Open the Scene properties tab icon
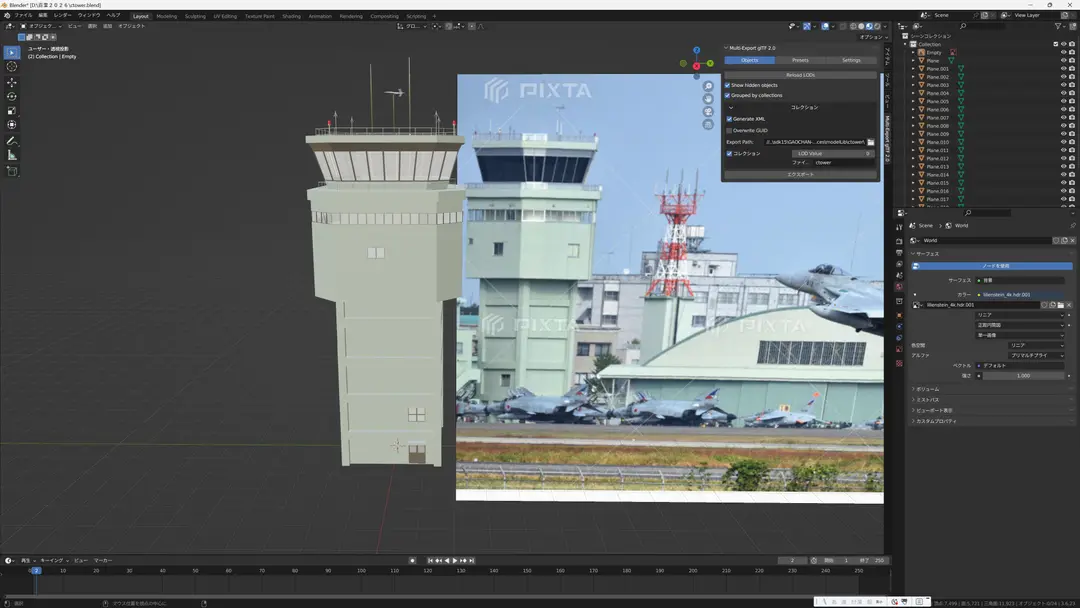Viewport: 1080px width, 608px height. pos(899,275)
